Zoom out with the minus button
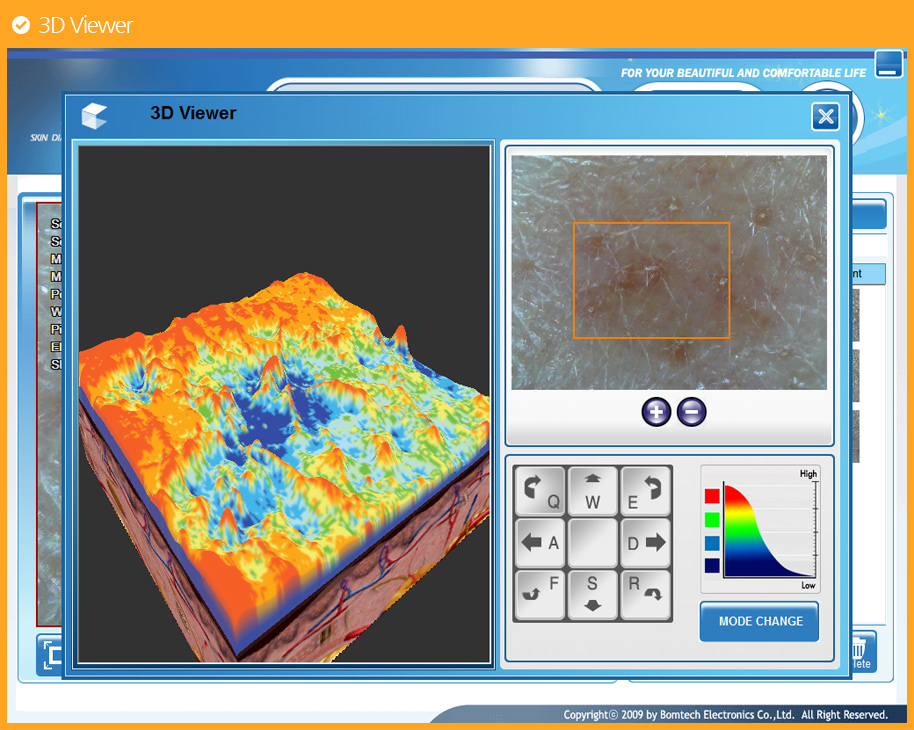This screenshot has width=914, height=730. tap(691, 412)
